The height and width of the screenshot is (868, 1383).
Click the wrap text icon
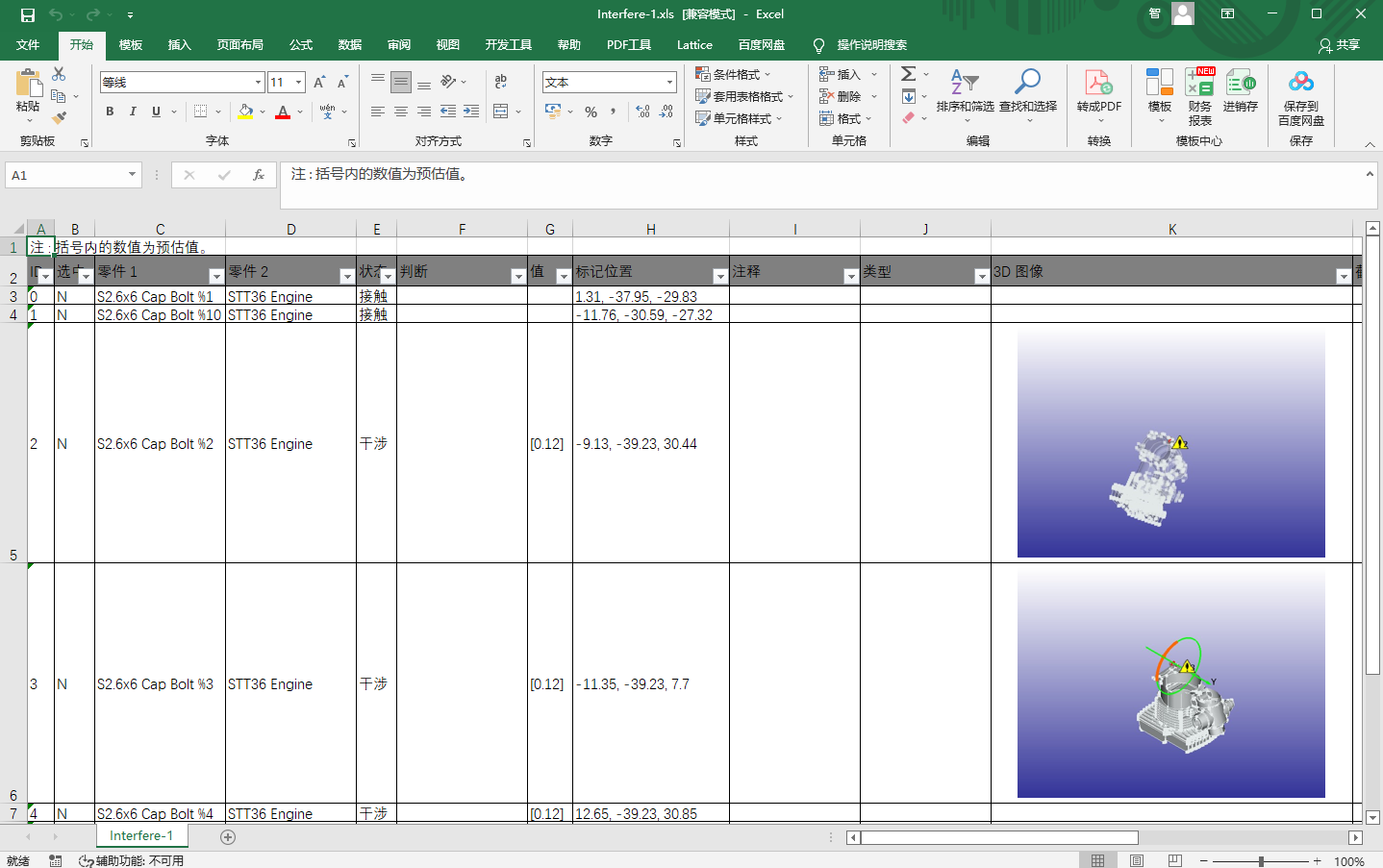point(501,83)
